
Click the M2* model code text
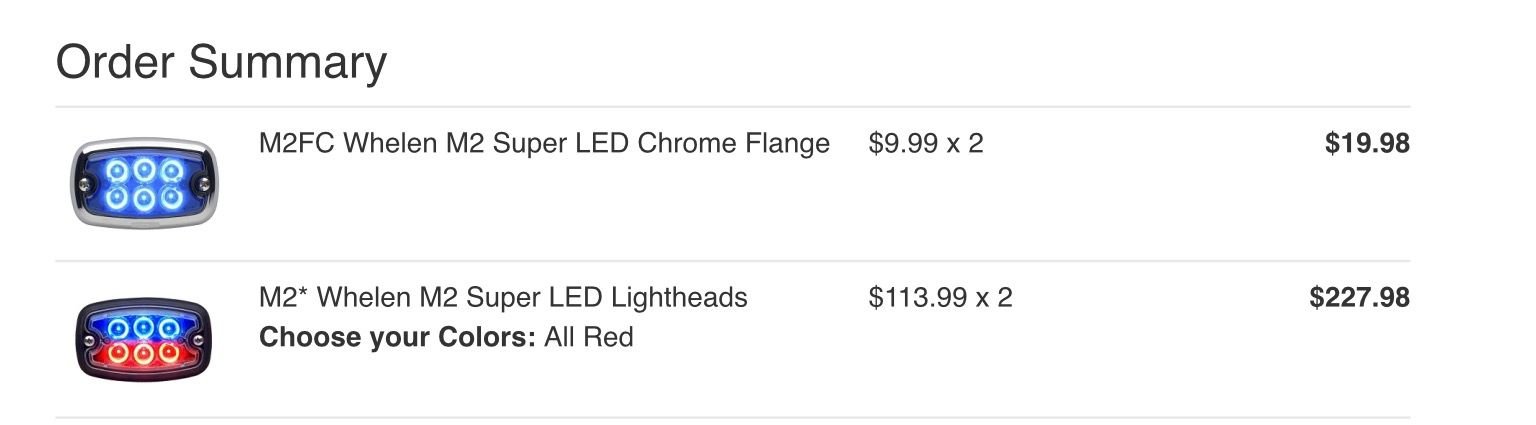(x=283, y=298)
